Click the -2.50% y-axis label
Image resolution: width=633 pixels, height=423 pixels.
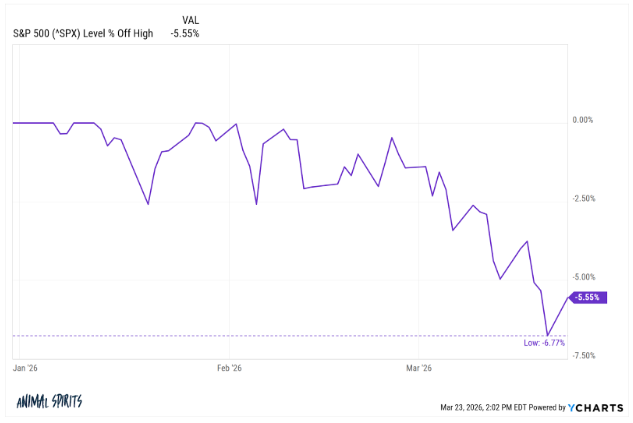click(582, 198)
